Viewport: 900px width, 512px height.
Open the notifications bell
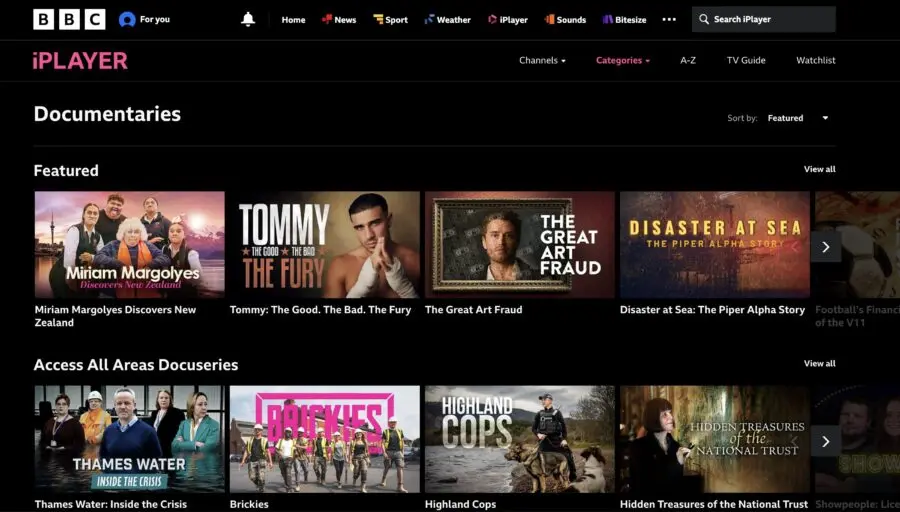[x=248, y=19]
